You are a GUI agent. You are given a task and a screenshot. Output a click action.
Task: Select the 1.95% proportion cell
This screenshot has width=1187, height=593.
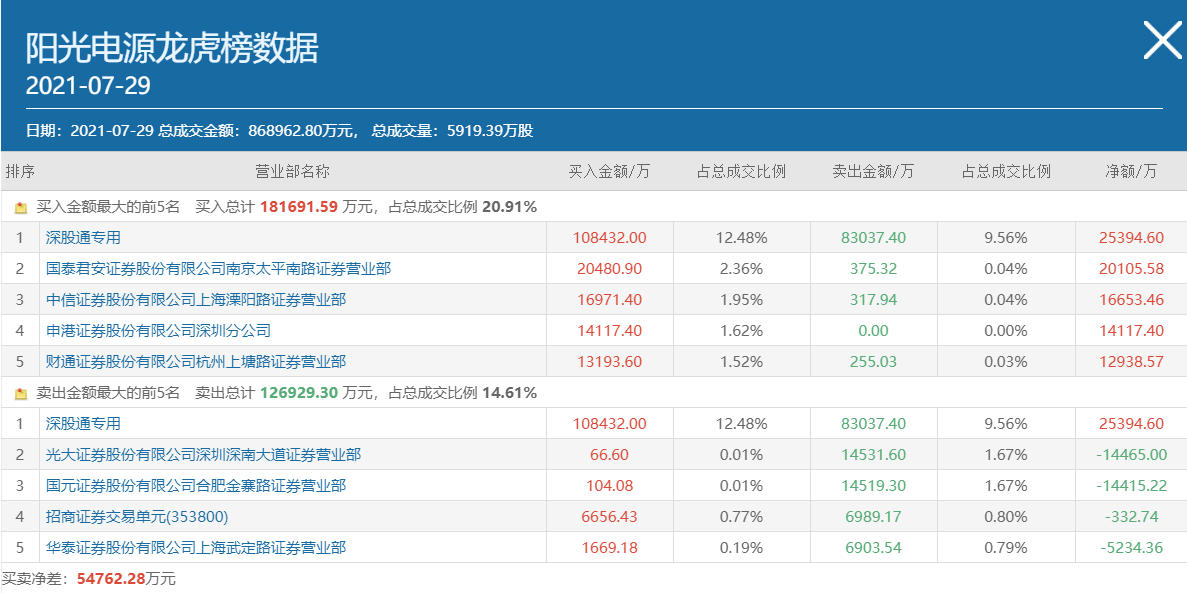tap(741, 300)
